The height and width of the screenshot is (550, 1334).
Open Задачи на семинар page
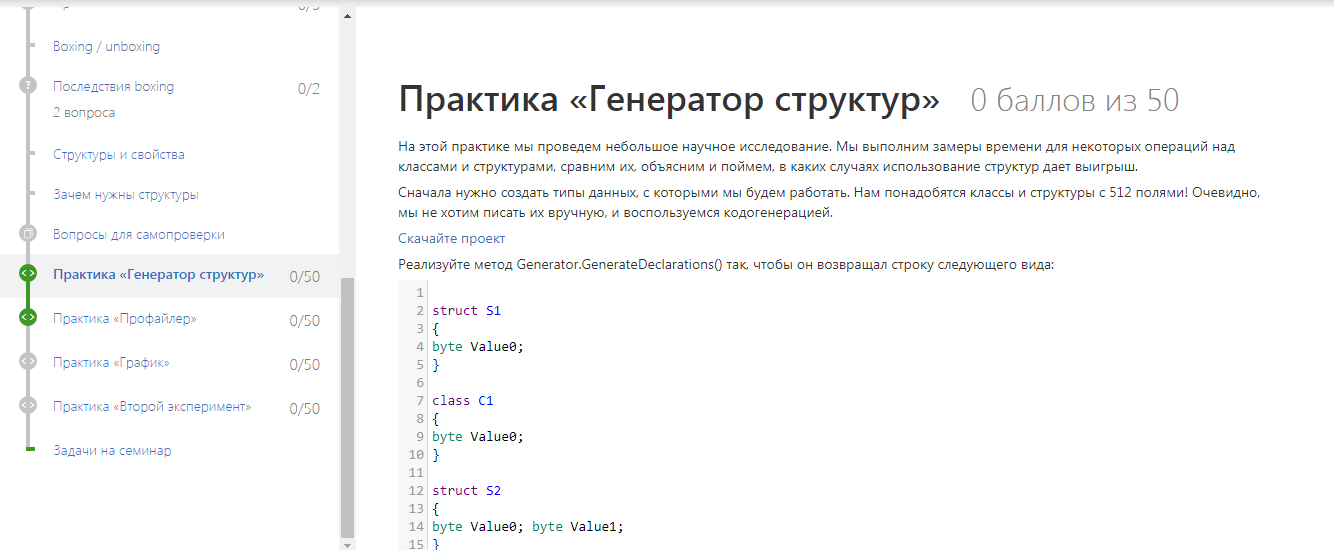[111, 451]
